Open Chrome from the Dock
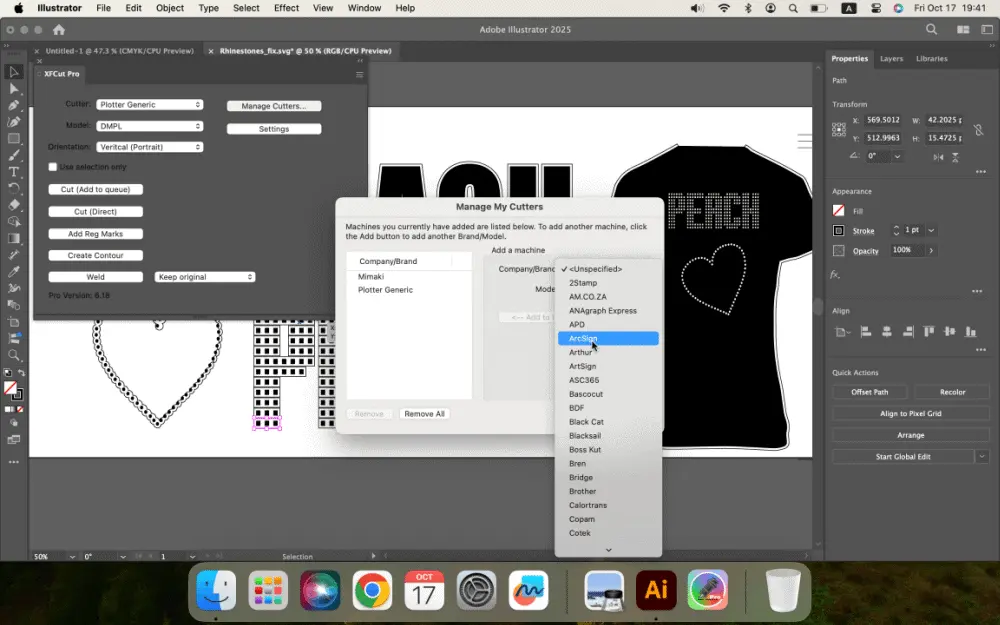The image size is (1000, 625). [372, 590]
